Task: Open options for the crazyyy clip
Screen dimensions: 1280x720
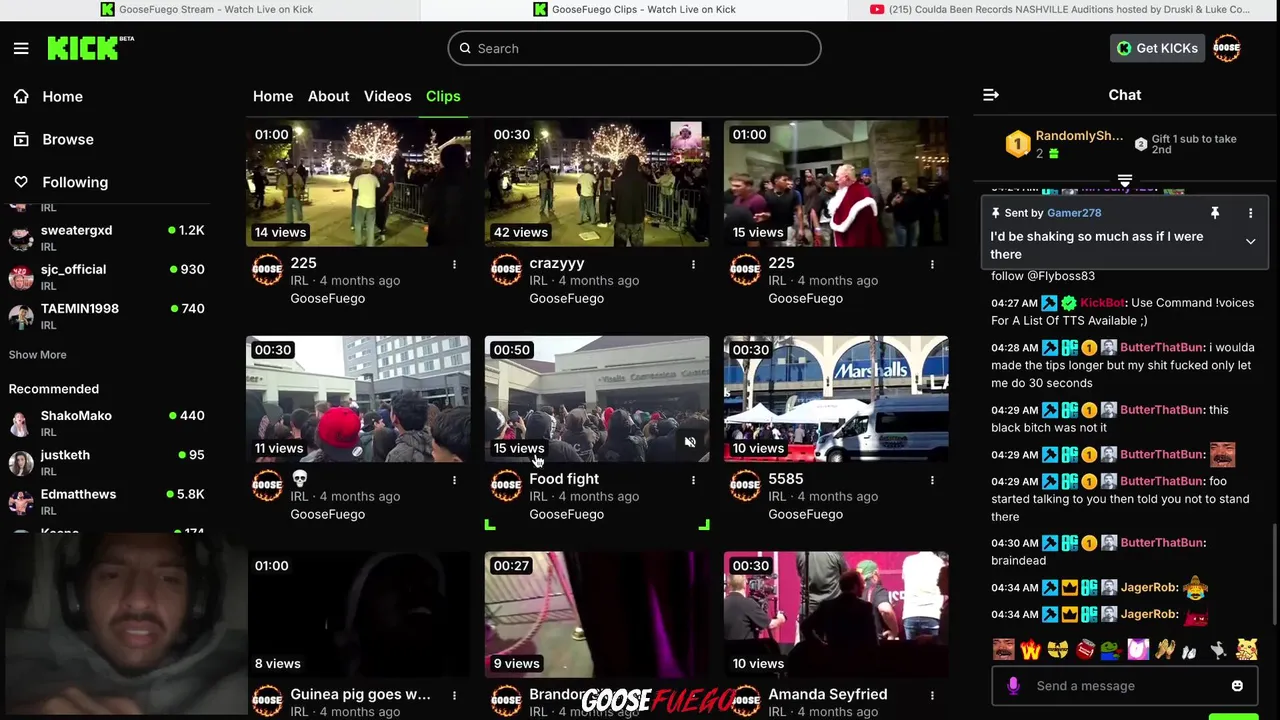Action: 693,264
